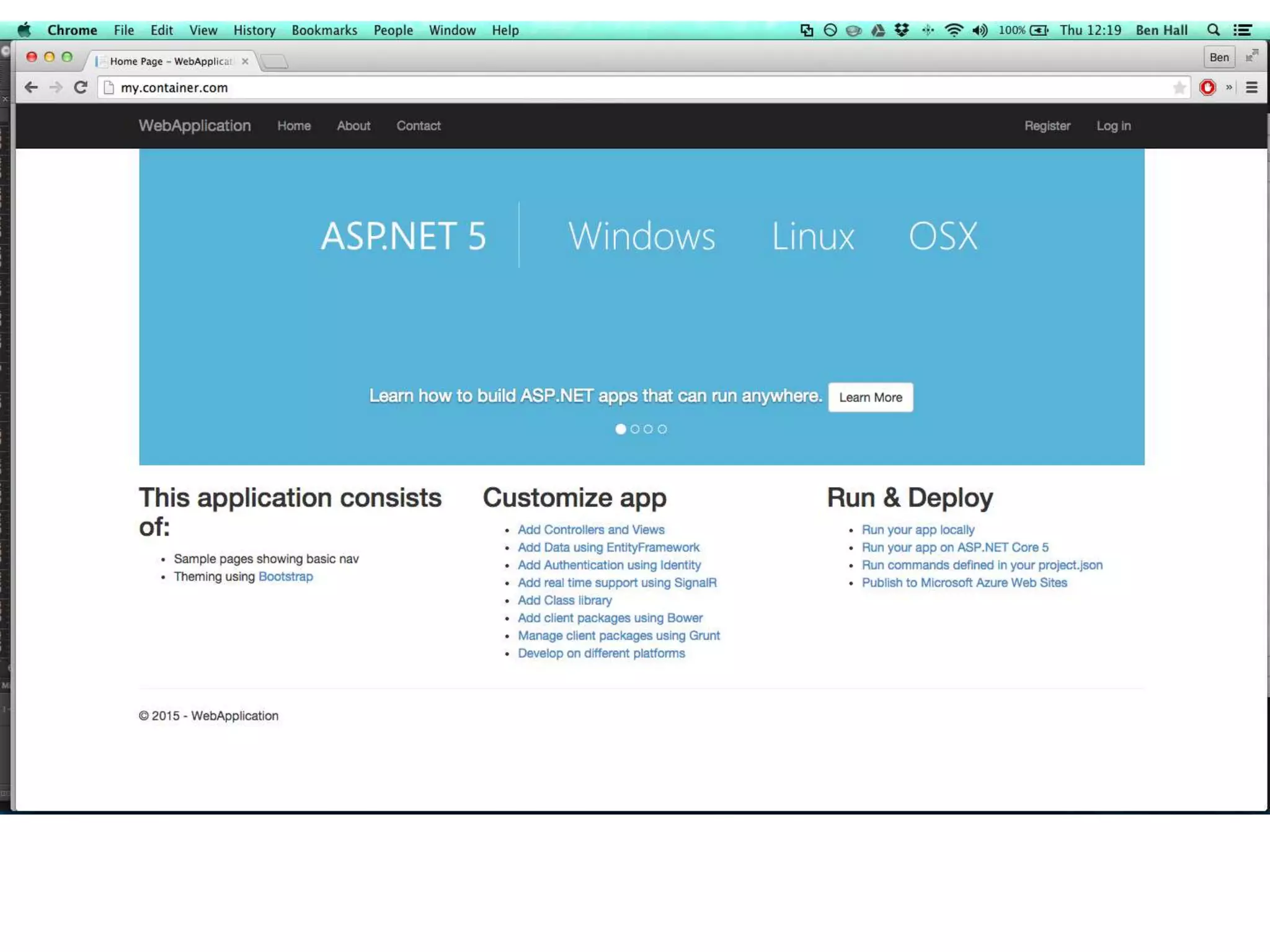Open the Bootstrap link
The image size is (1270, 952).
(285, 576)
